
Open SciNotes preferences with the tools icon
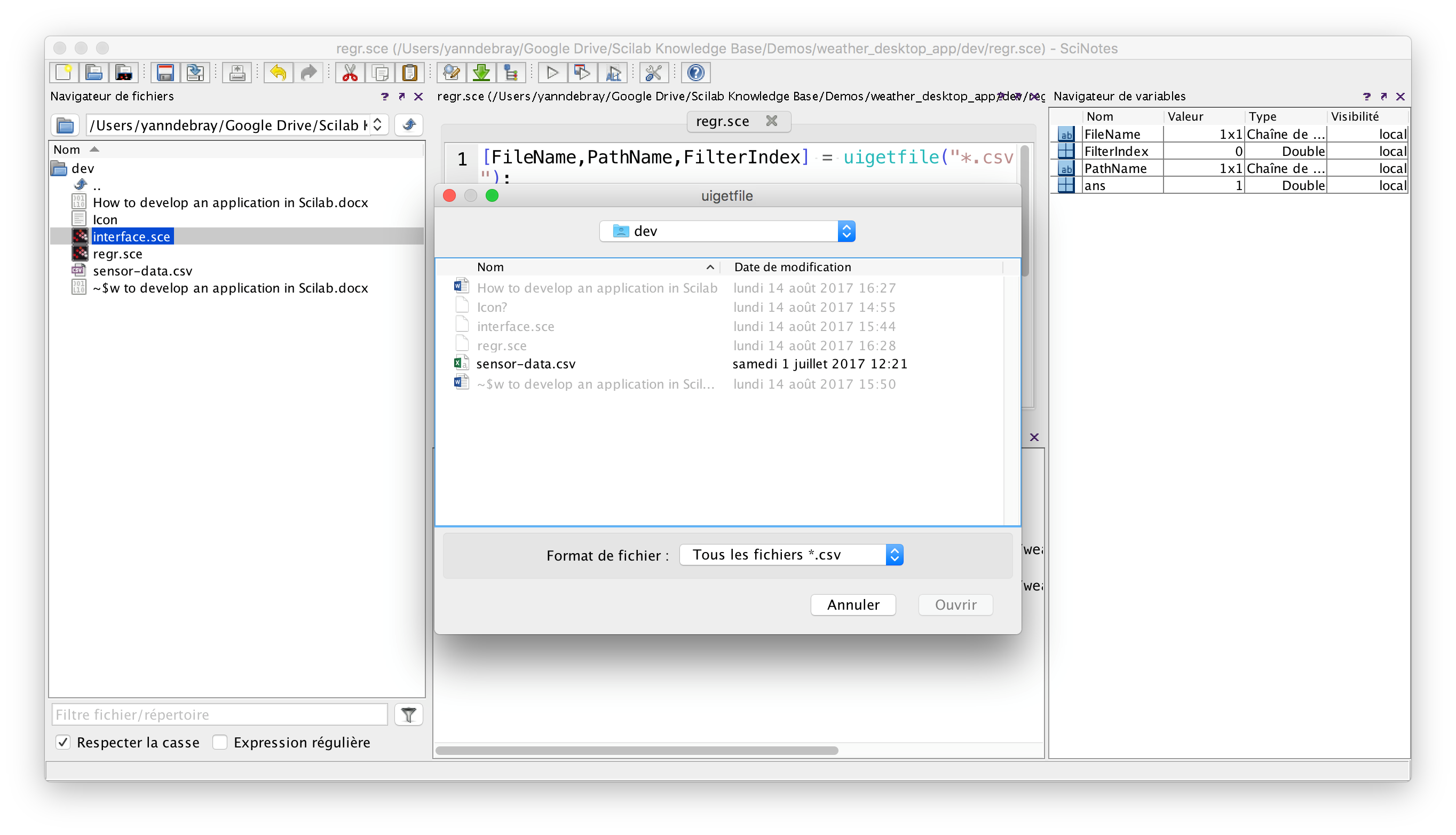tap(653, 73)
